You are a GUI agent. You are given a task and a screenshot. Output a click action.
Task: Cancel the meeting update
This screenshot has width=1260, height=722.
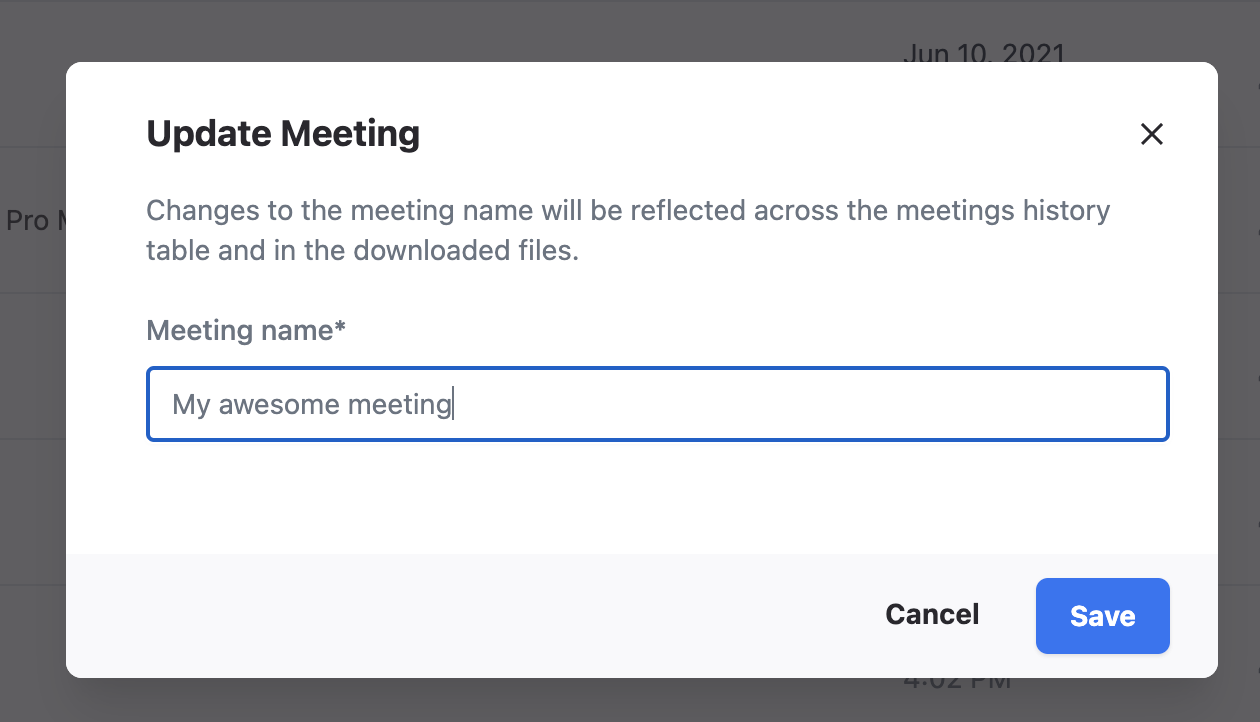(x=932, y=614)
